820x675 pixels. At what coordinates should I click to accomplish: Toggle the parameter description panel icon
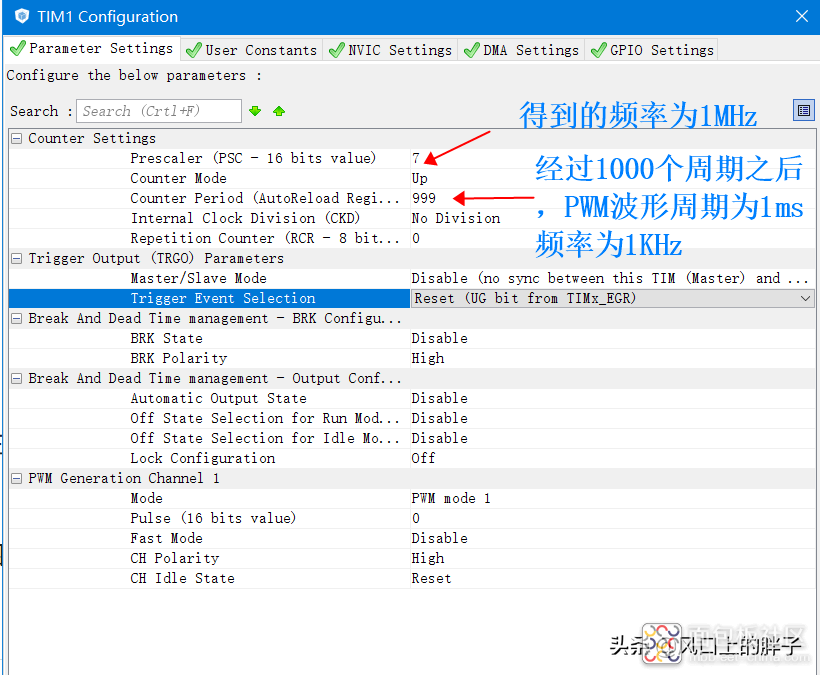(x=804, y=110)
